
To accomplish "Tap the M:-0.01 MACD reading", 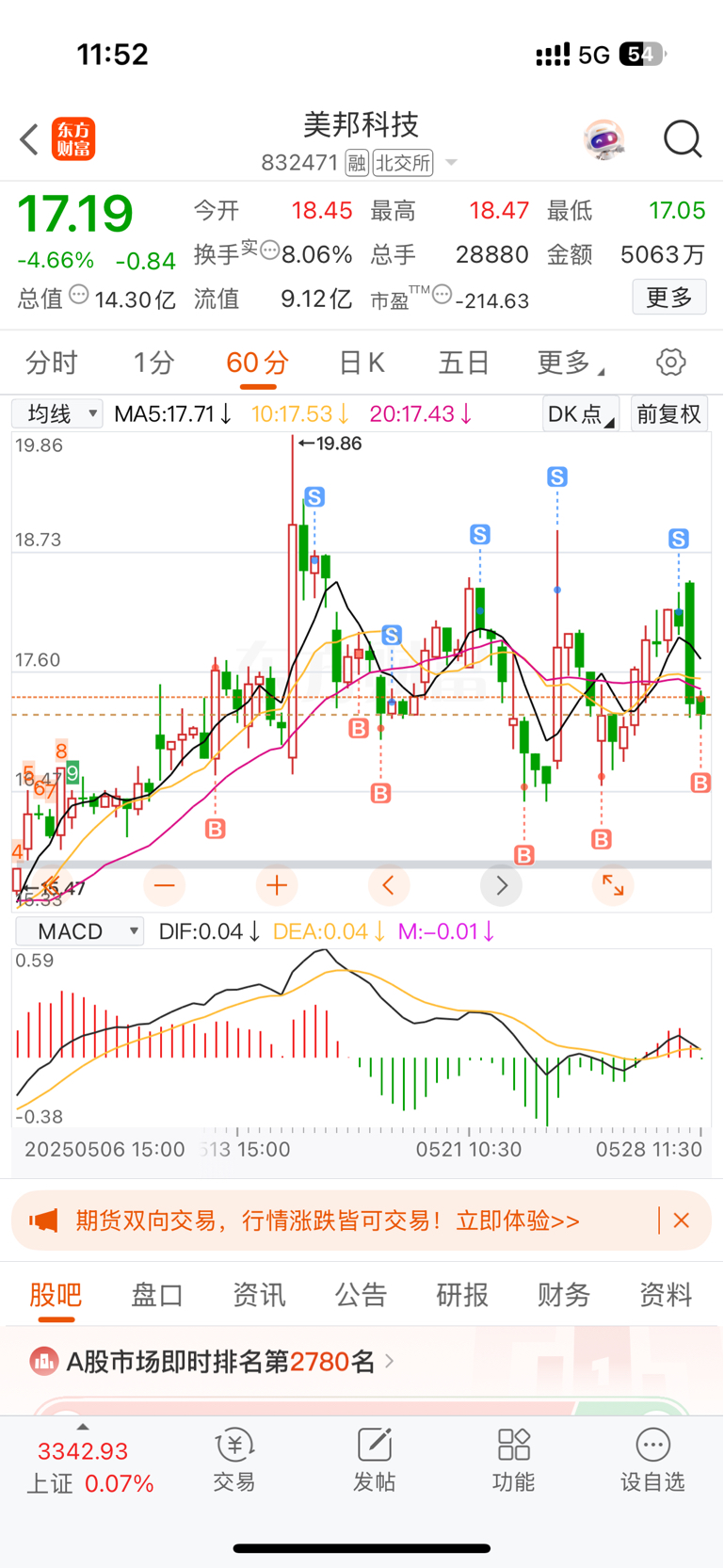I will pyautogui.click(x=446, y=931).
